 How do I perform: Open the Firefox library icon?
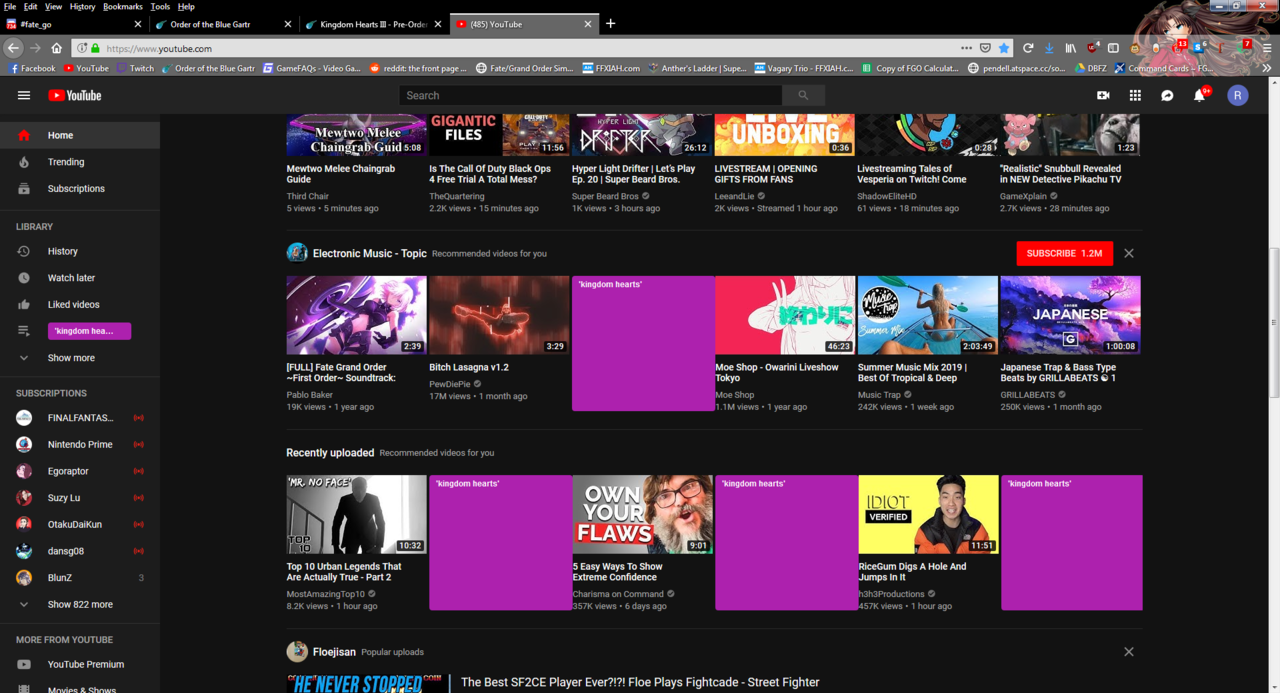(1071, 48)
